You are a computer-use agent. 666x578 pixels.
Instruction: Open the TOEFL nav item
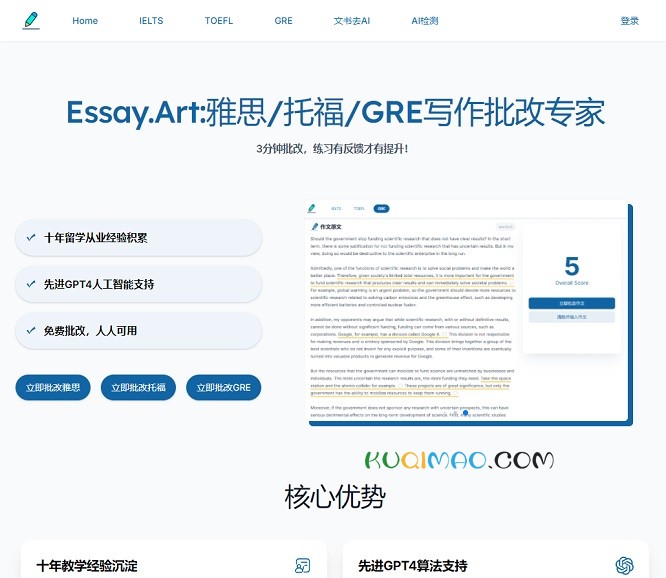(219, 21)
